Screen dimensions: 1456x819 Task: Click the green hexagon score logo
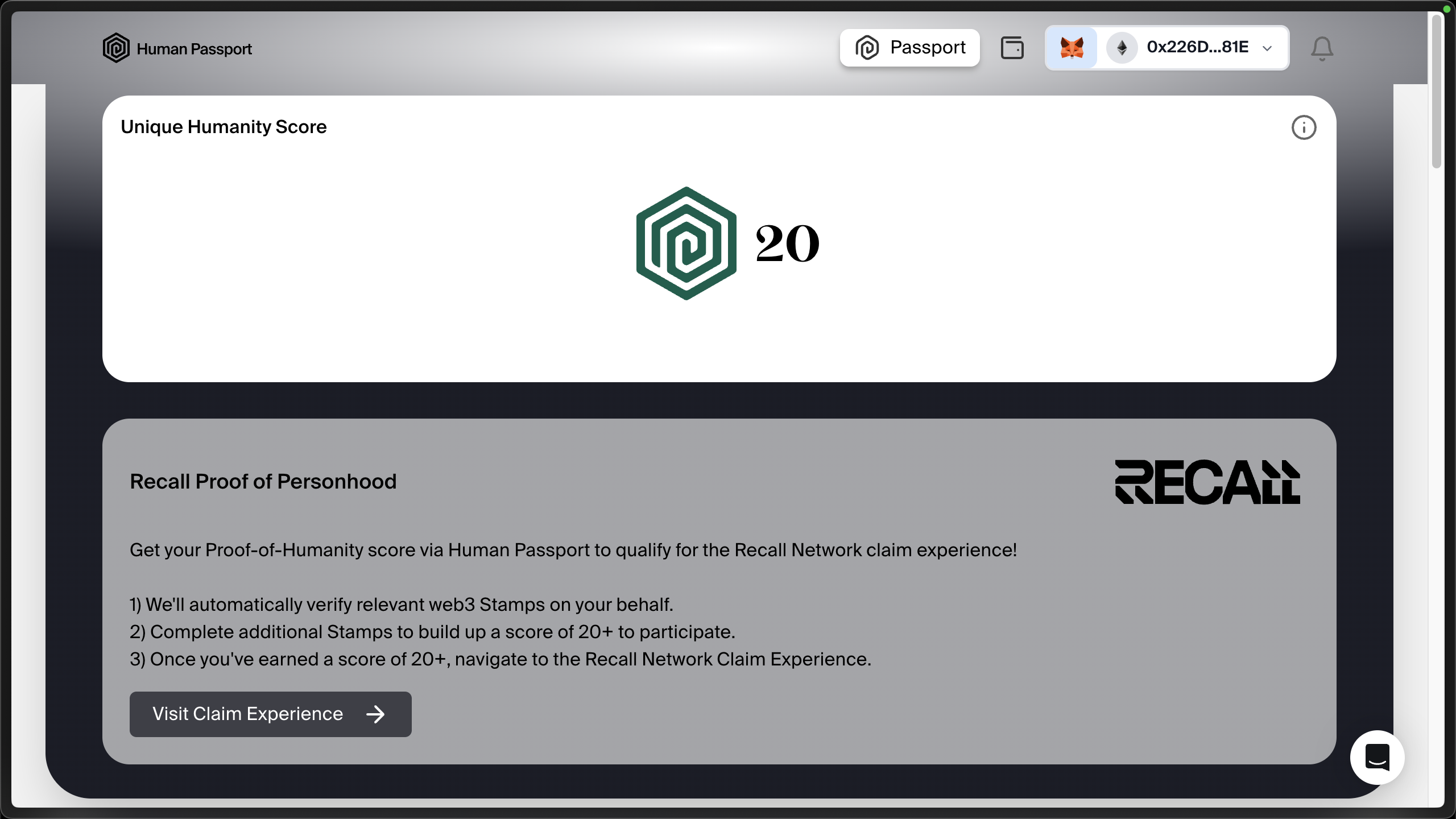click(x=686, y=243)
